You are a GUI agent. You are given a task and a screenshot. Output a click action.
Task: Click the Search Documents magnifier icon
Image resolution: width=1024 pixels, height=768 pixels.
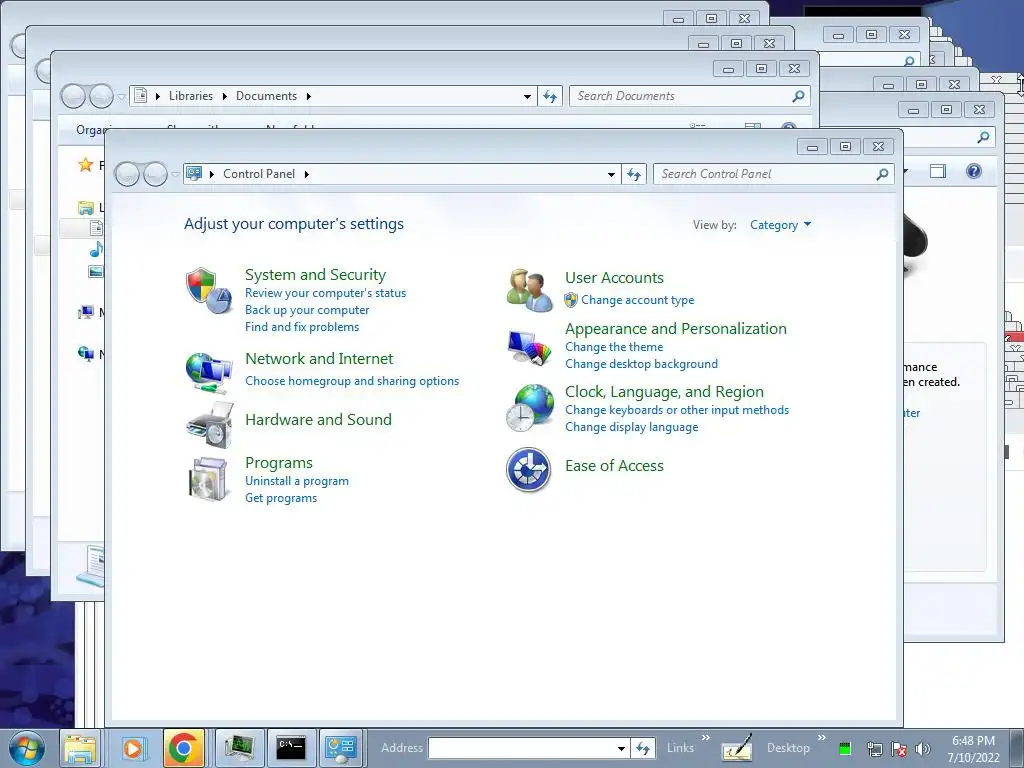click(x=798, y=97)
